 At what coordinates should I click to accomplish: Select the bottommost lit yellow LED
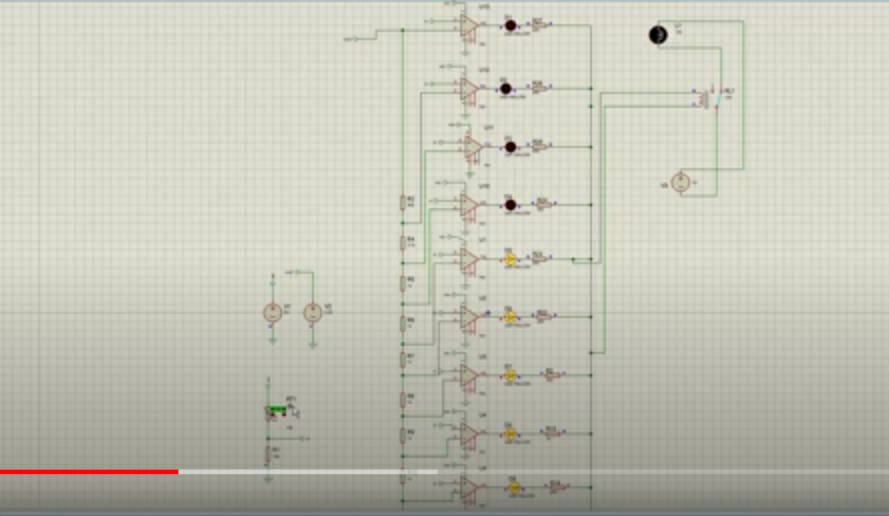point(514,487)
